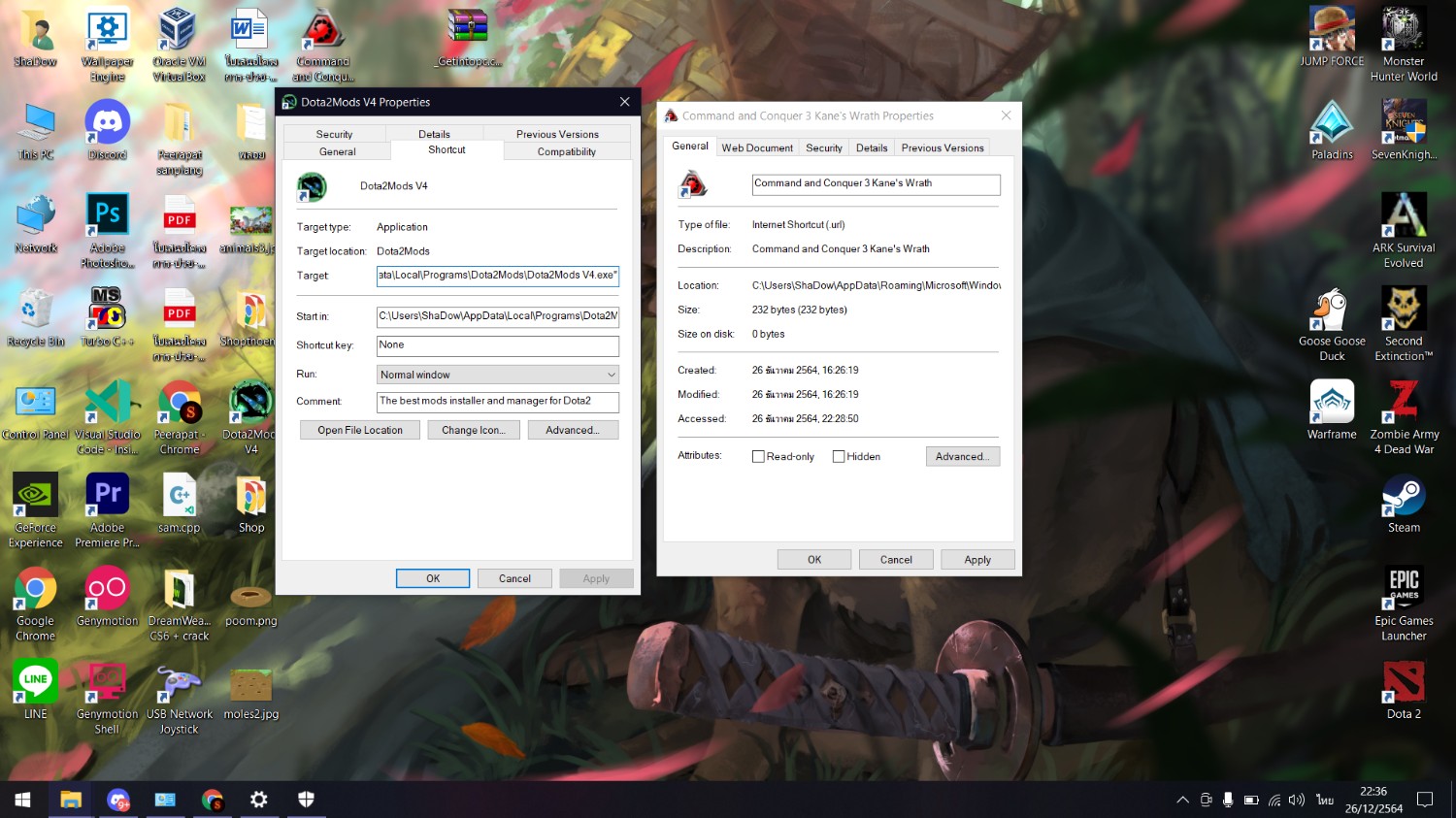Switch to Security tab in Dota2Mods Properties
Viewport: 1456px width, 818px height.
click(334, 134)
